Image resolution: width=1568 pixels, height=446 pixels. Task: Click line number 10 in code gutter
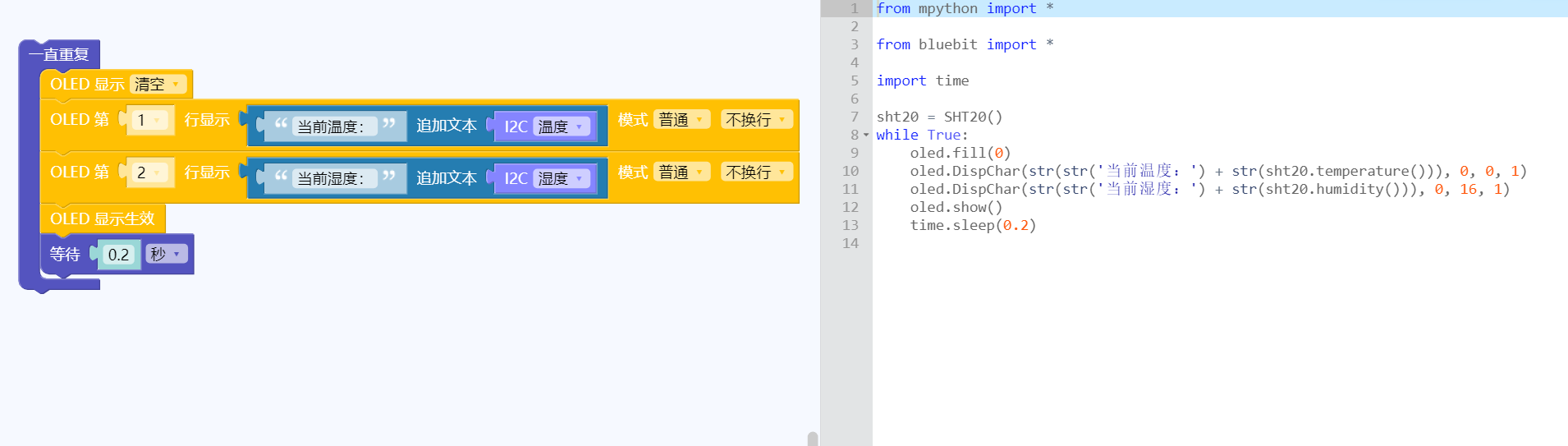[850, 171]
